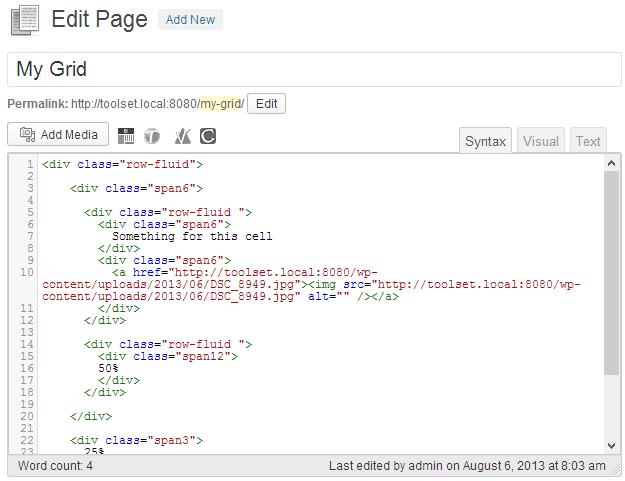The width and height of the screenshot is (625, 481).
Task: Click the Word count: 4 status text
Action: pos(55,465)
